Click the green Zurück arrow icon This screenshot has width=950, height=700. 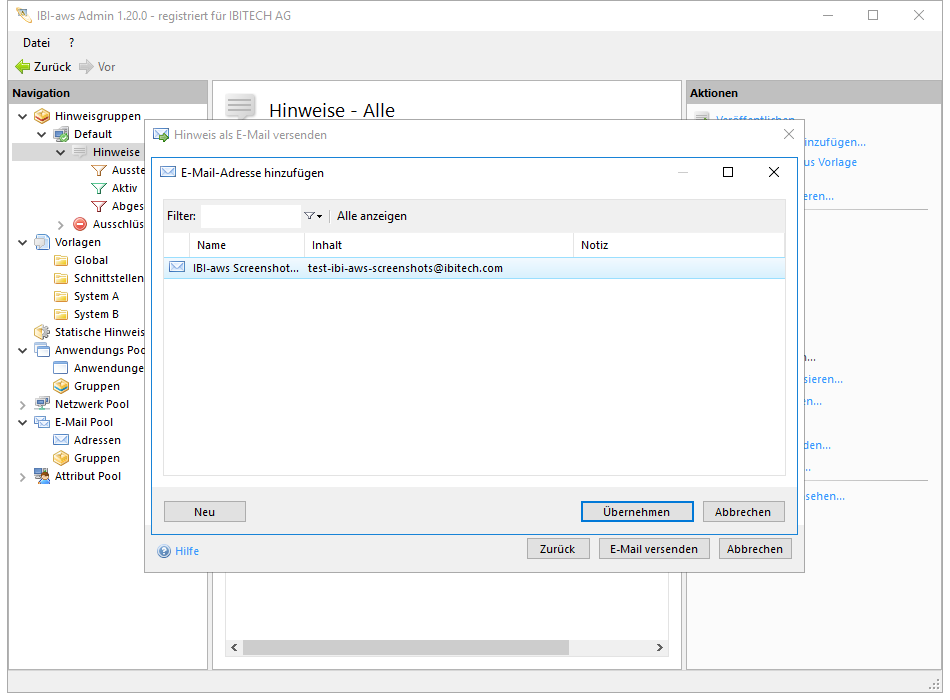(x=23, y=67)
